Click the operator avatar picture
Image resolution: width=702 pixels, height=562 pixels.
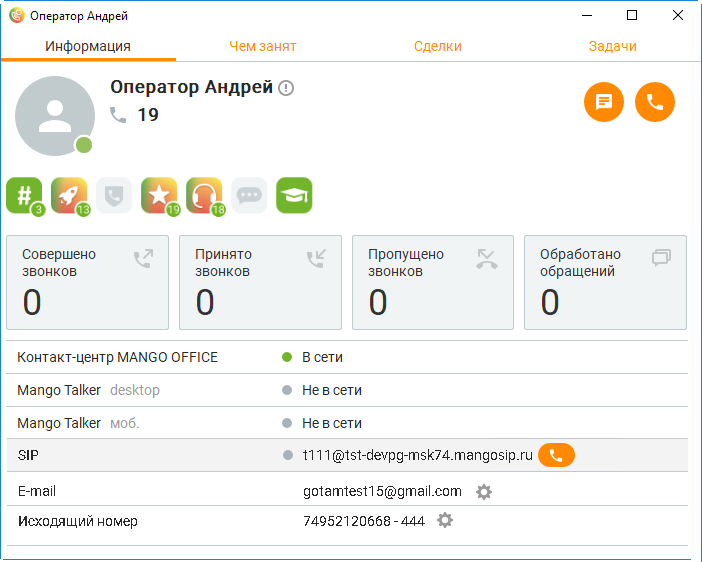(55, 116)
